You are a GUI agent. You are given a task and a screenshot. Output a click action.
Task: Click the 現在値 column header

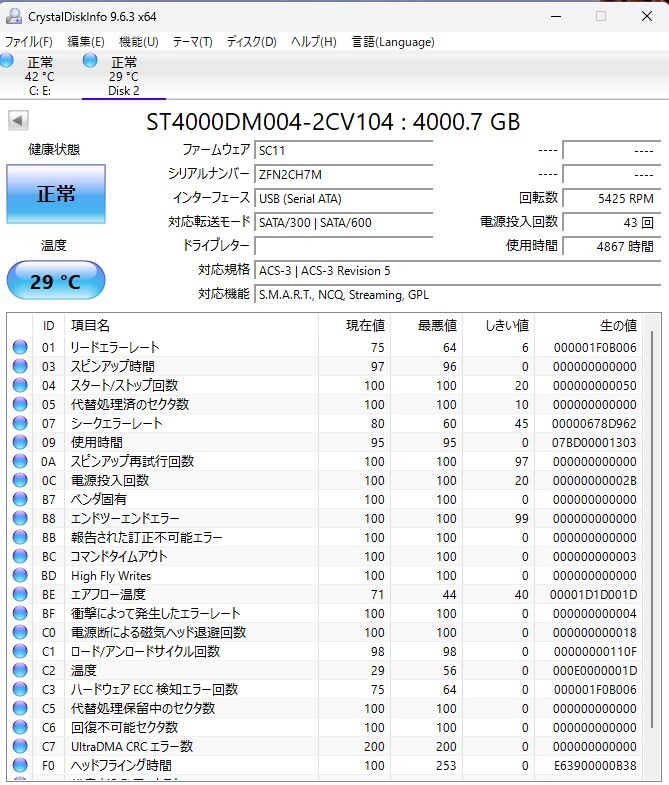tap(354, 325)
